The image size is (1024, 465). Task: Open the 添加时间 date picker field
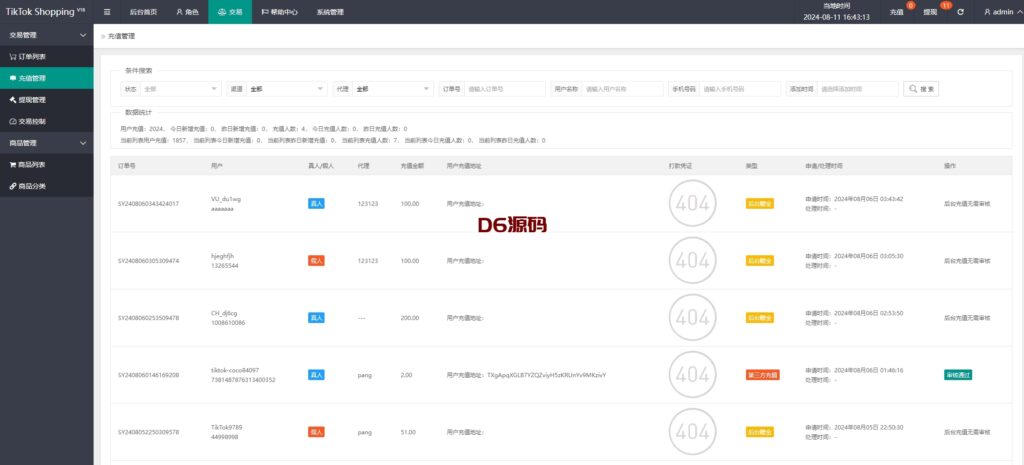(857, 89)
